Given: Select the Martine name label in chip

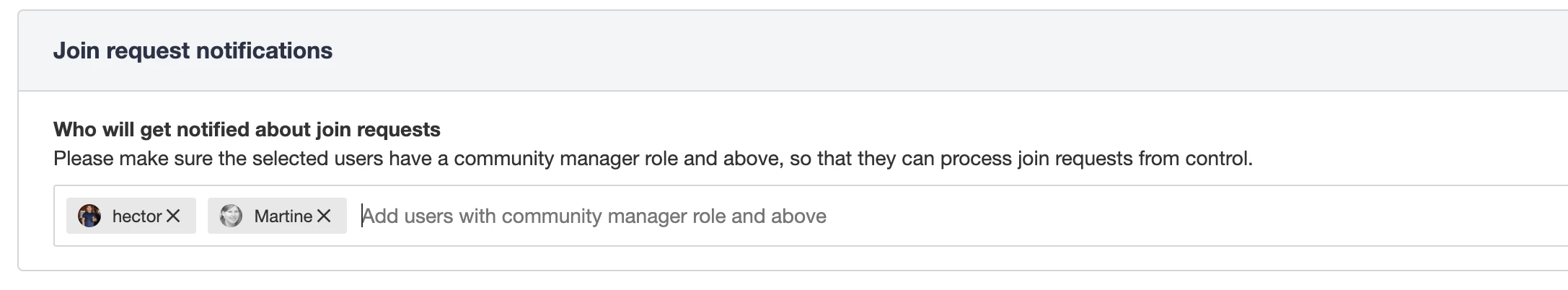Looking at the screenshot, I should [283, 216].
